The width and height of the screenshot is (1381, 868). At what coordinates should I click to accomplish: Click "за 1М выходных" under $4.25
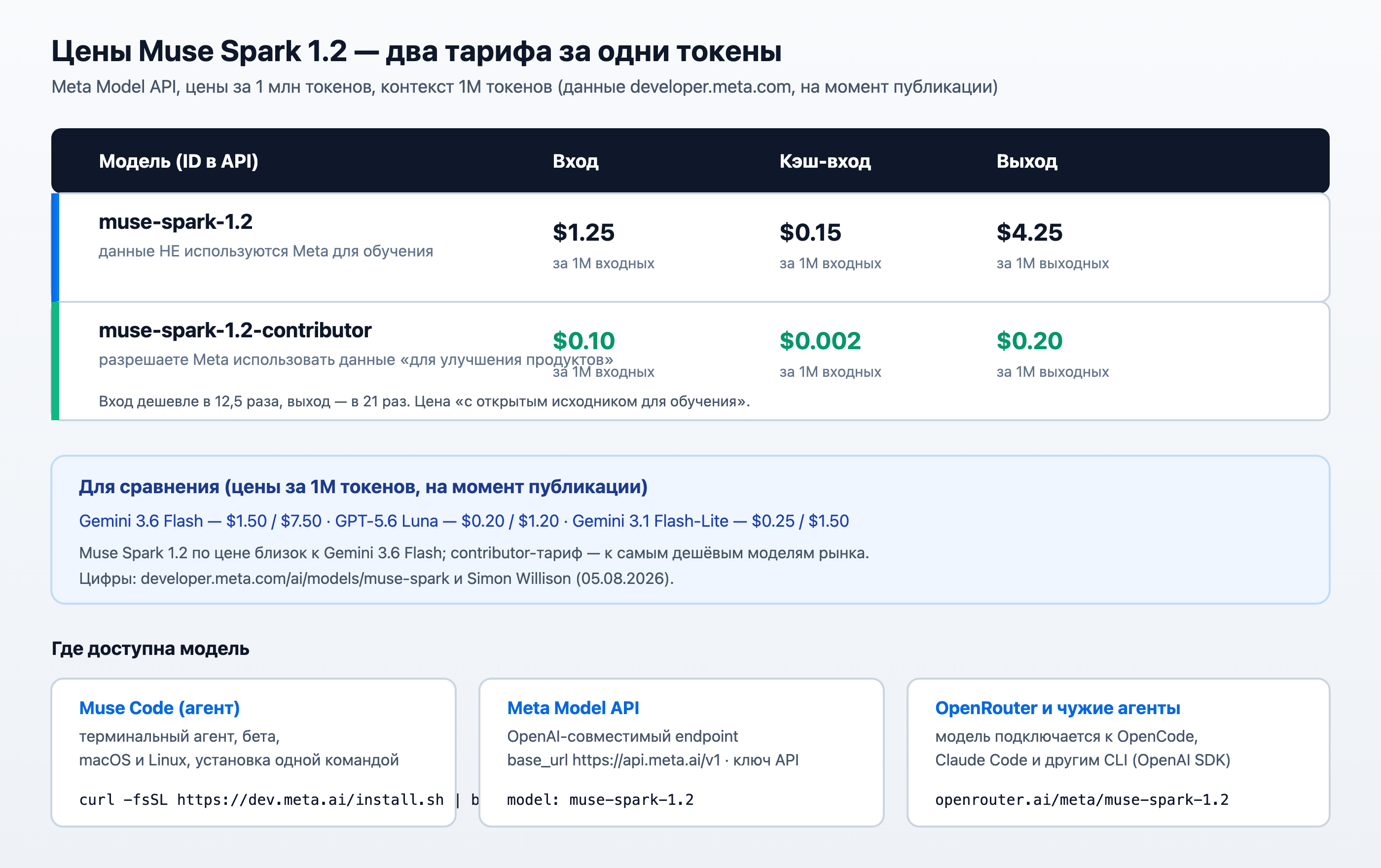[1053, 264]
